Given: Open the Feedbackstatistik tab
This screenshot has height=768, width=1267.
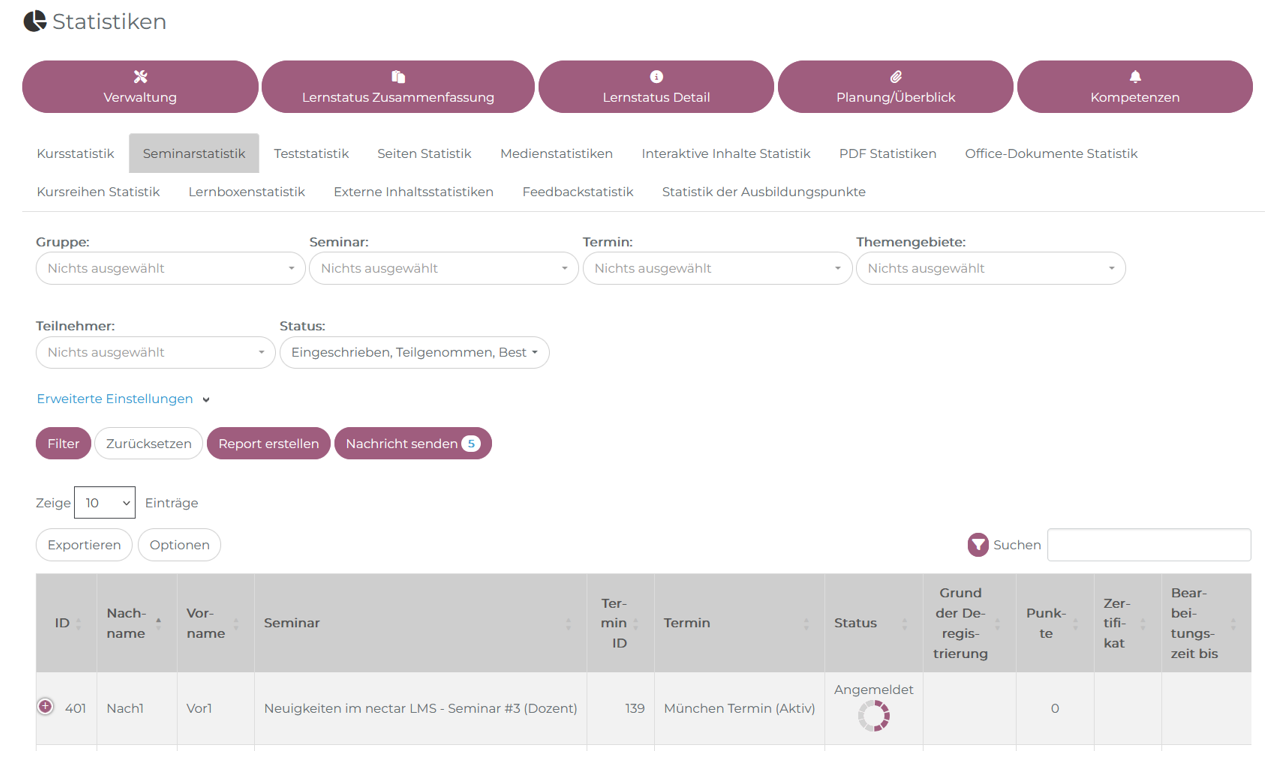Looking at the screenshot, I should point(577,192).
